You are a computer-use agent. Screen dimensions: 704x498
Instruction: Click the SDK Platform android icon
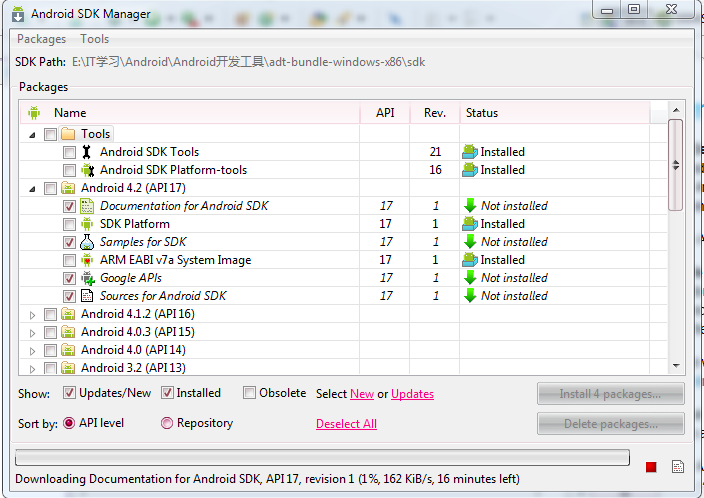click(x=87, y=224)
